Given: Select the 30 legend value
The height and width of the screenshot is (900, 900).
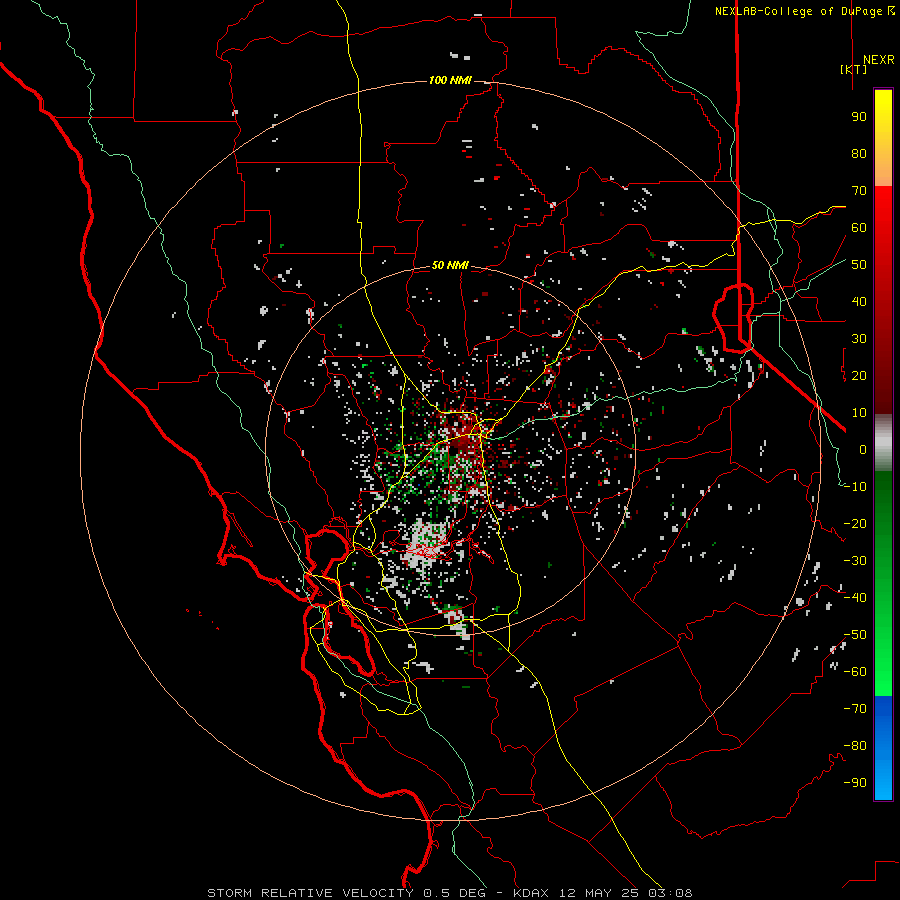Looking at the screenshot, I should (859, 339).
